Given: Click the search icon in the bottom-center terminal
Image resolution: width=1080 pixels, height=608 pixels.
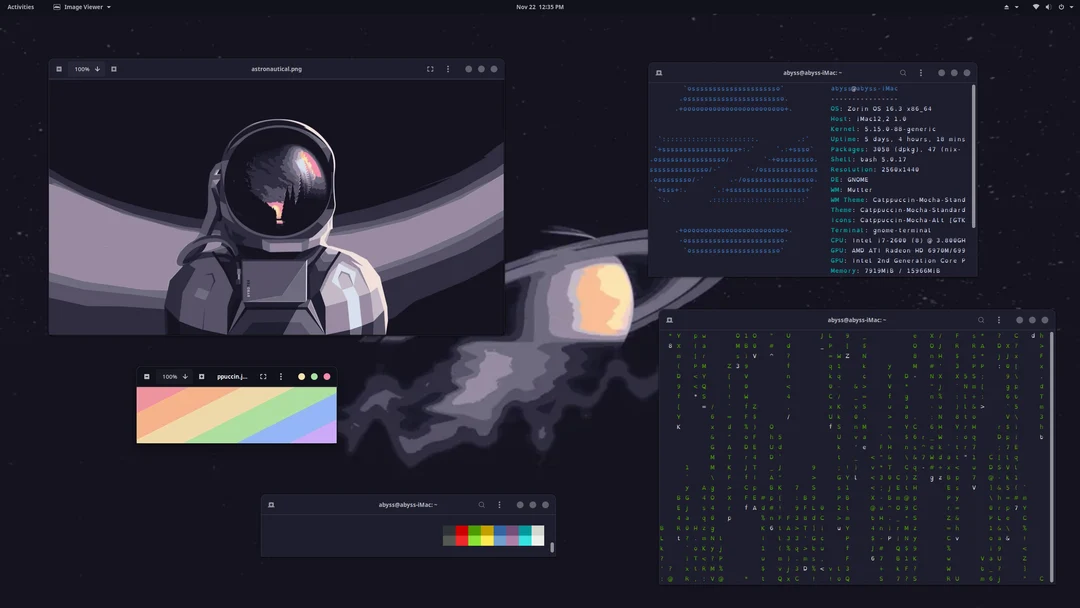Looking at the screenshot, I should click(481, 505).
